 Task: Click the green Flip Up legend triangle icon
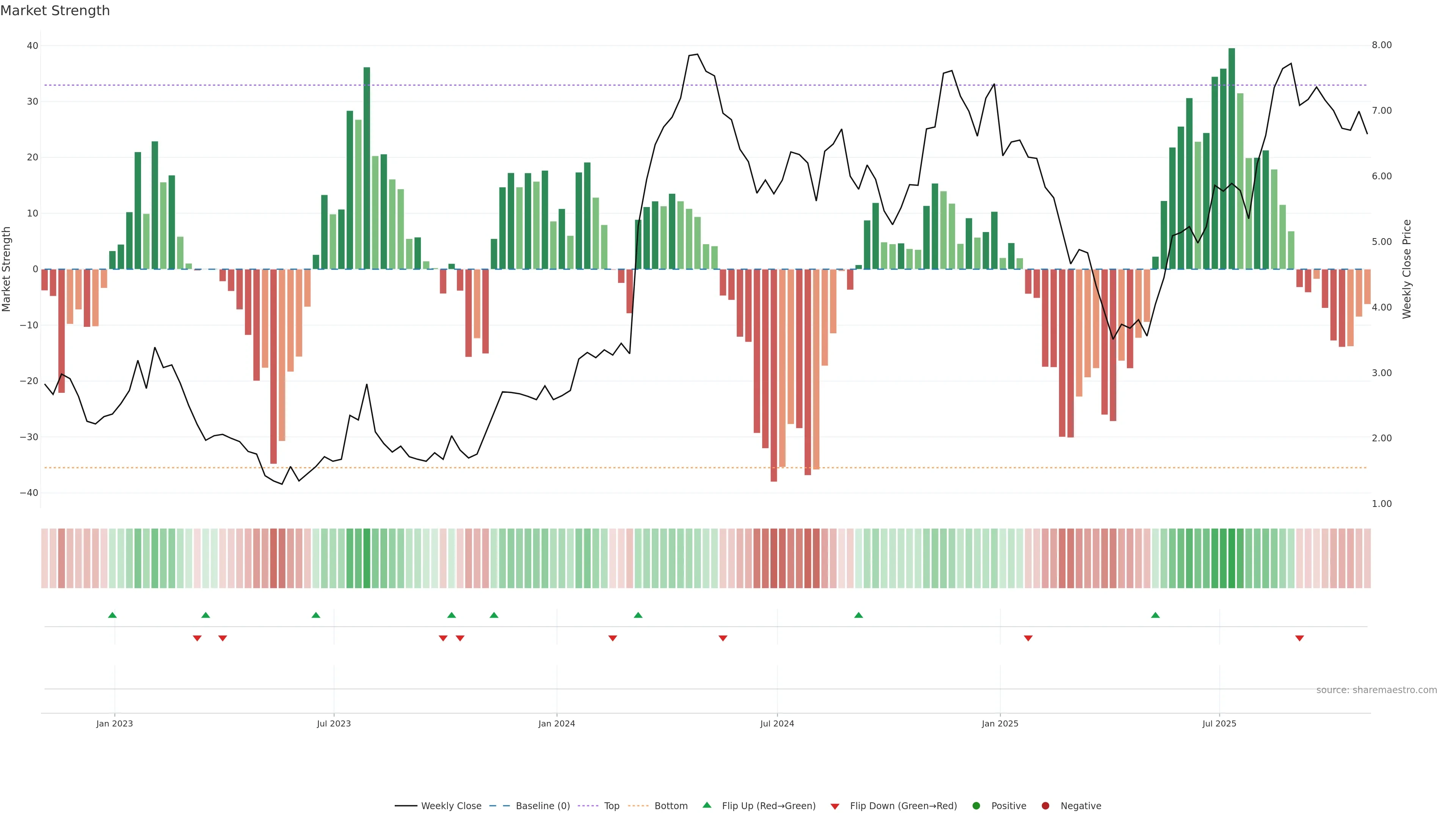(706, 805)
